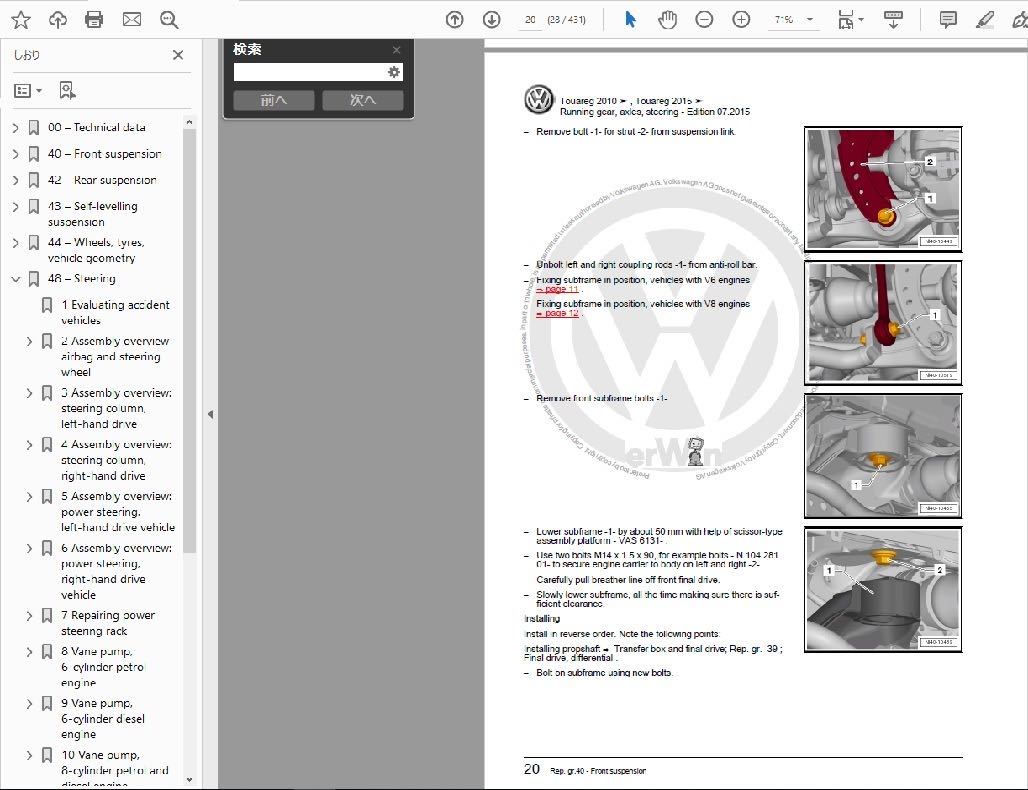Open 4 Assembly overview steering column right-hand
This screenshot has width=1028, height=790.
(x=117, y=460)
